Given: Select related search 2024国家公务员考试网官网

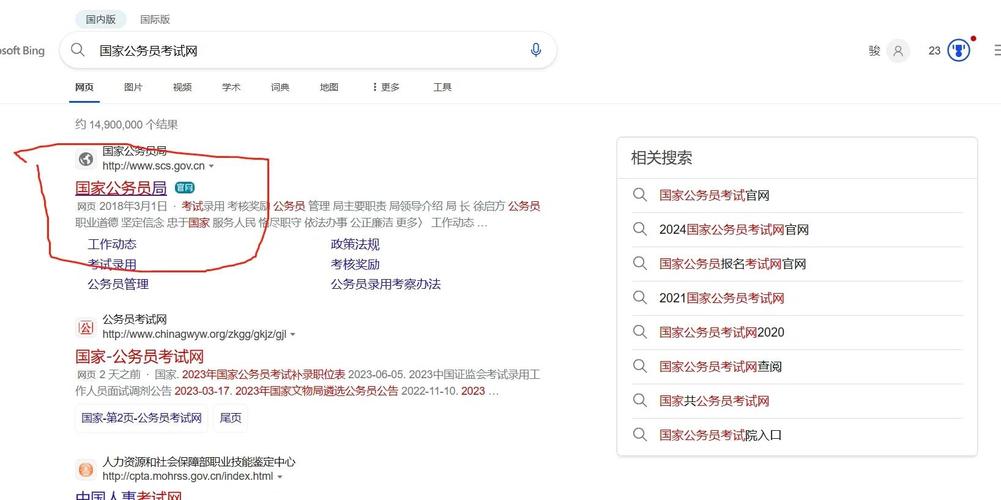Looking at the screenshot, I should click(x=734, y=229).
